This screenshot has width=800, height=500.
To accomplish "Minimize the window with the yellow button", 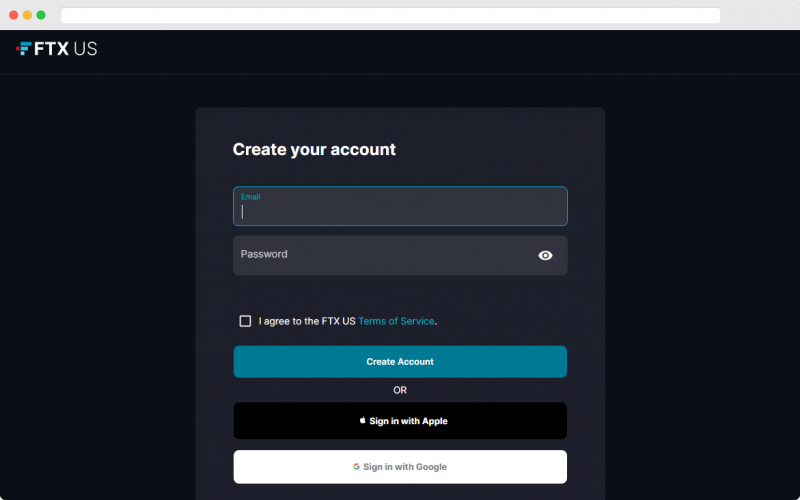I will click(28, 15).
